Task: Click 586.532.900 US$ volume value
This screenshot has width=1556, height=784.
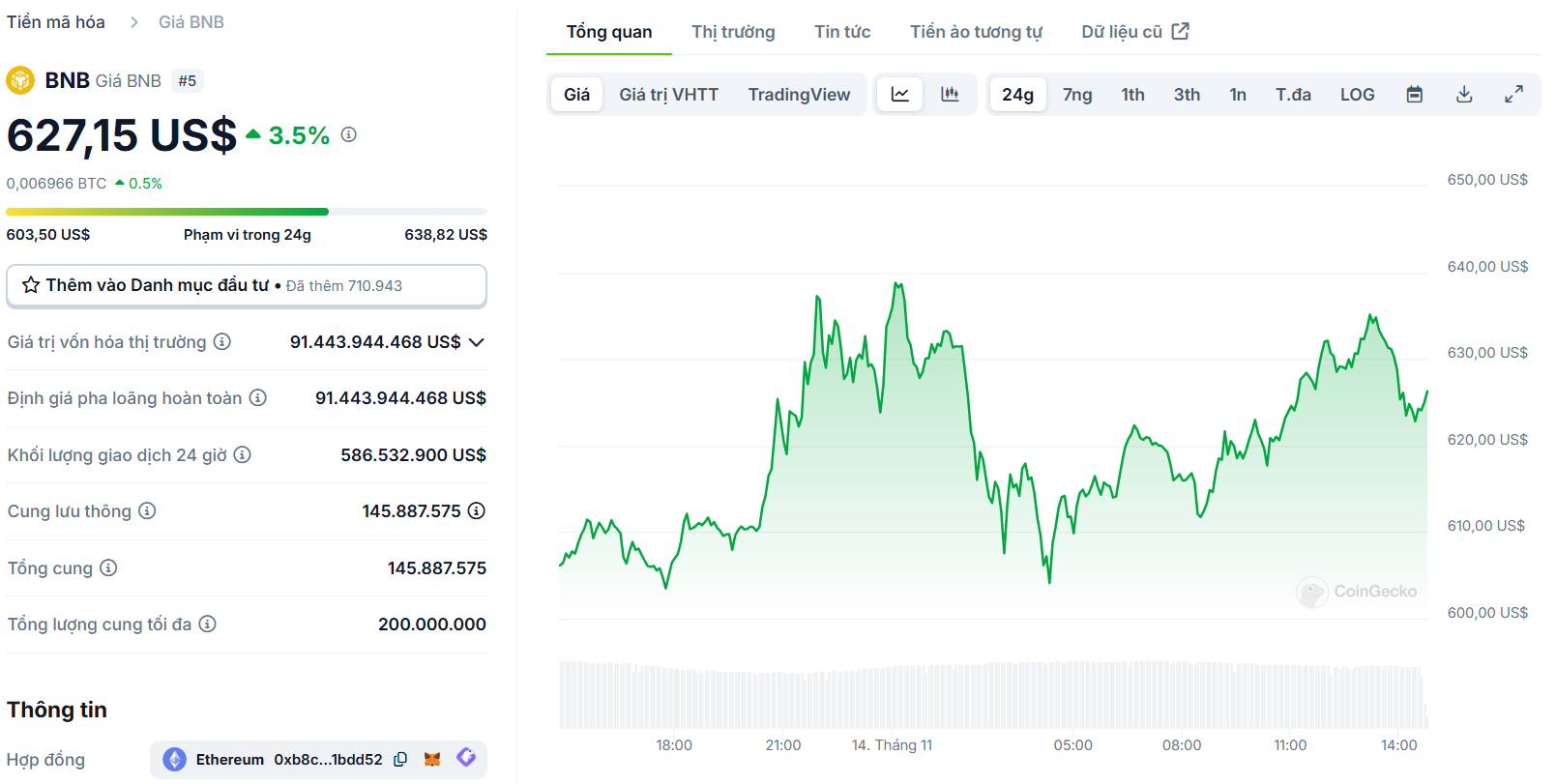Action: tap(413, 455)
